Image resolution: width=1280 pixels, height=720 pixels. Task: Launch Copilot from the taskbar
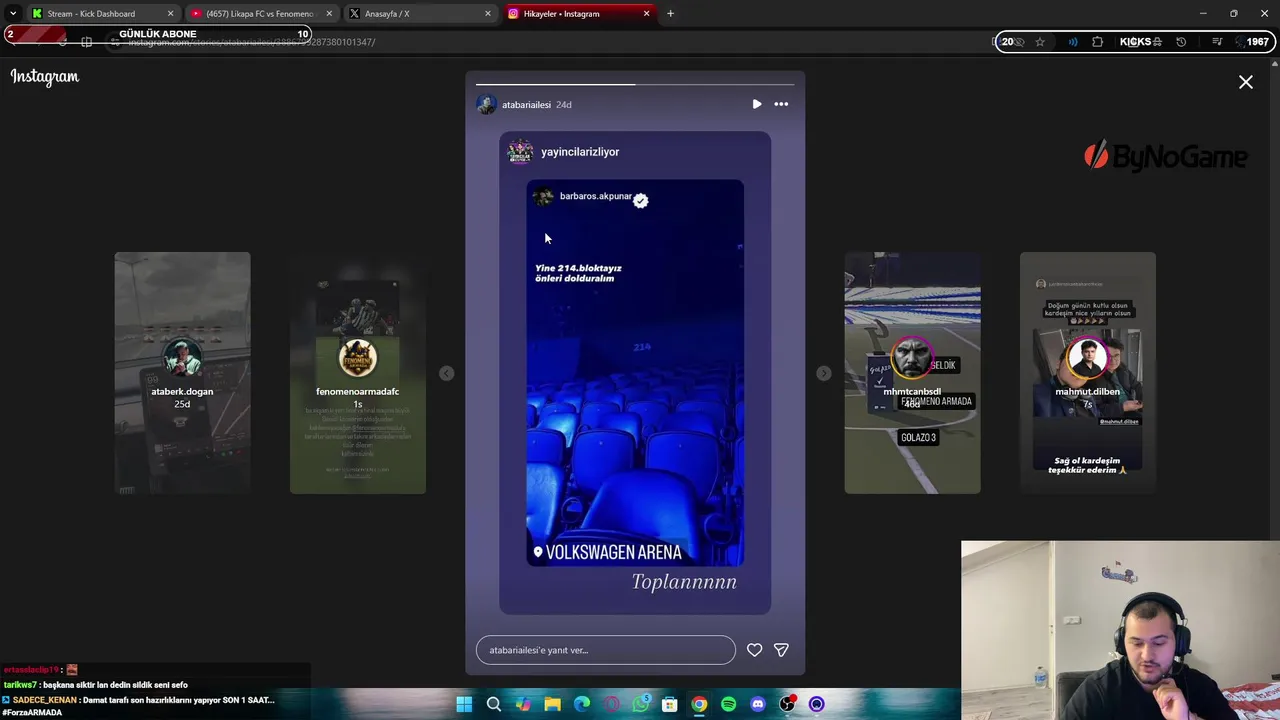pyautogui.click(x=523, y=704)
